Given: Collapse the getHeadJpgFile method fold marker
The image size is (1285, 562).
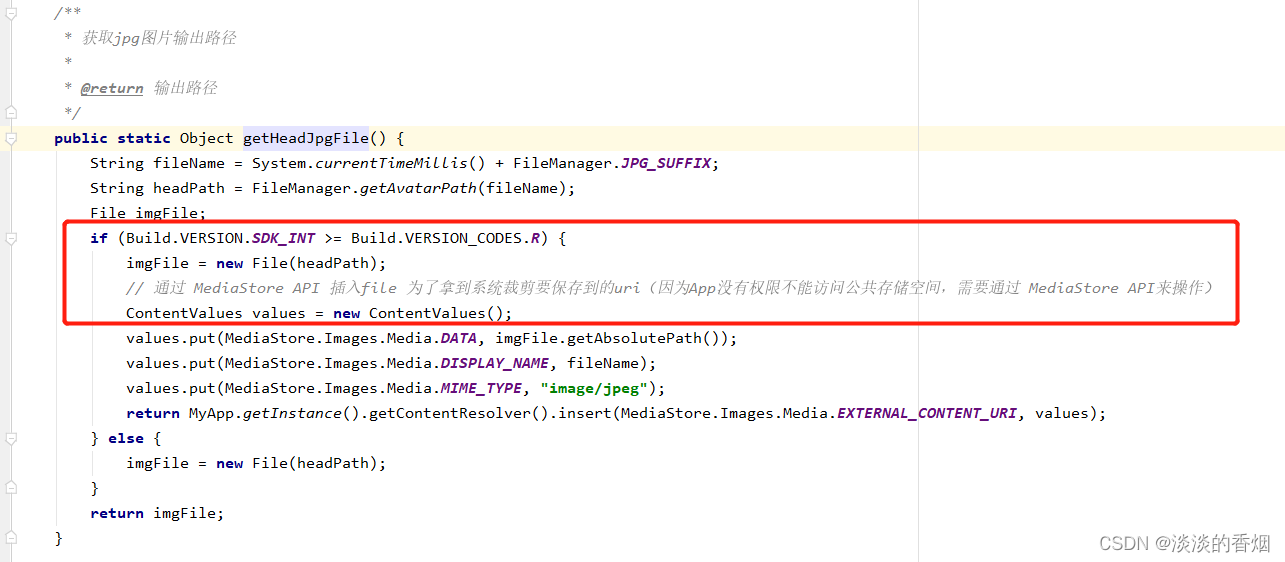Looking at the screenshot, I should coord(10,138).
